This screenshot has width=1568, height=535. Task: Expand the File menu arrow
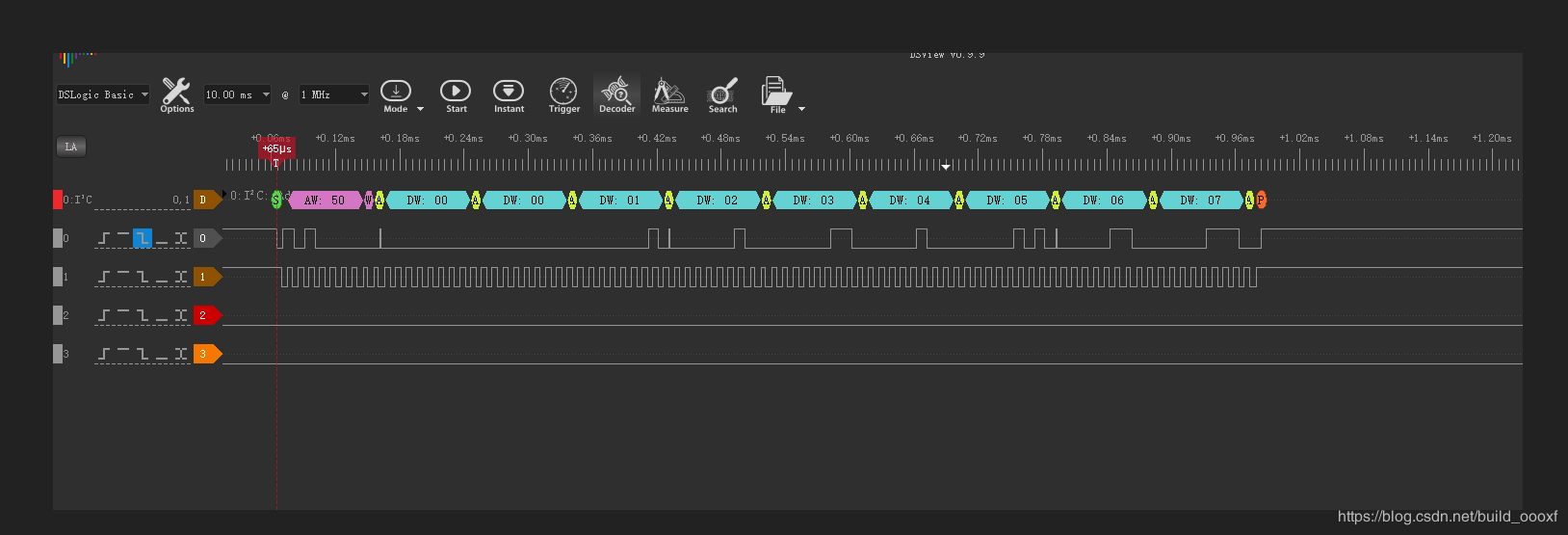(801, 109)
